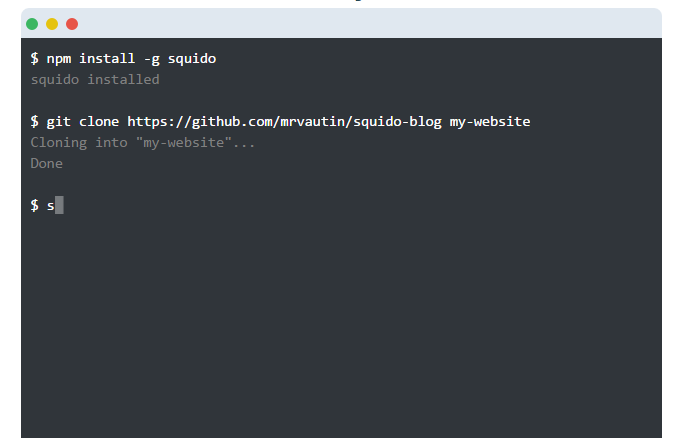
Task: Click the word 'installed' in gray output
Action: click(x=123, y=79)
